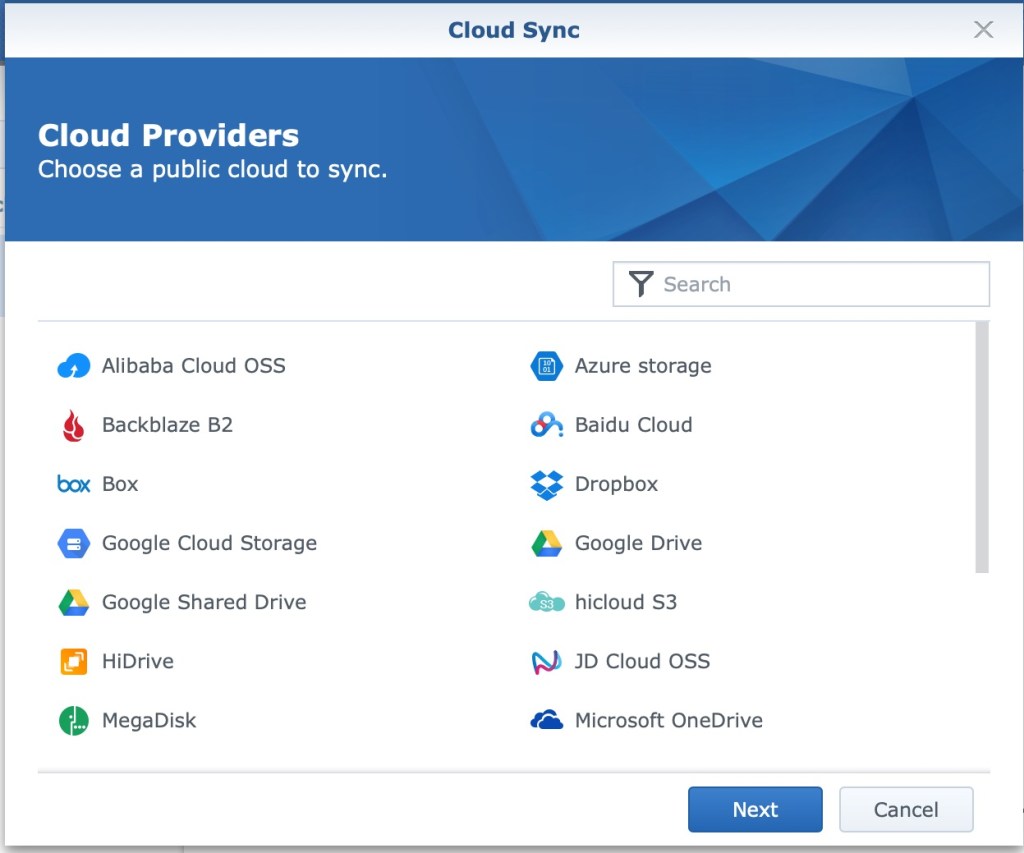Screen dimensions: 1024x853
Task: Click the filter funnel icon in search
Action: tap(641, 284)
